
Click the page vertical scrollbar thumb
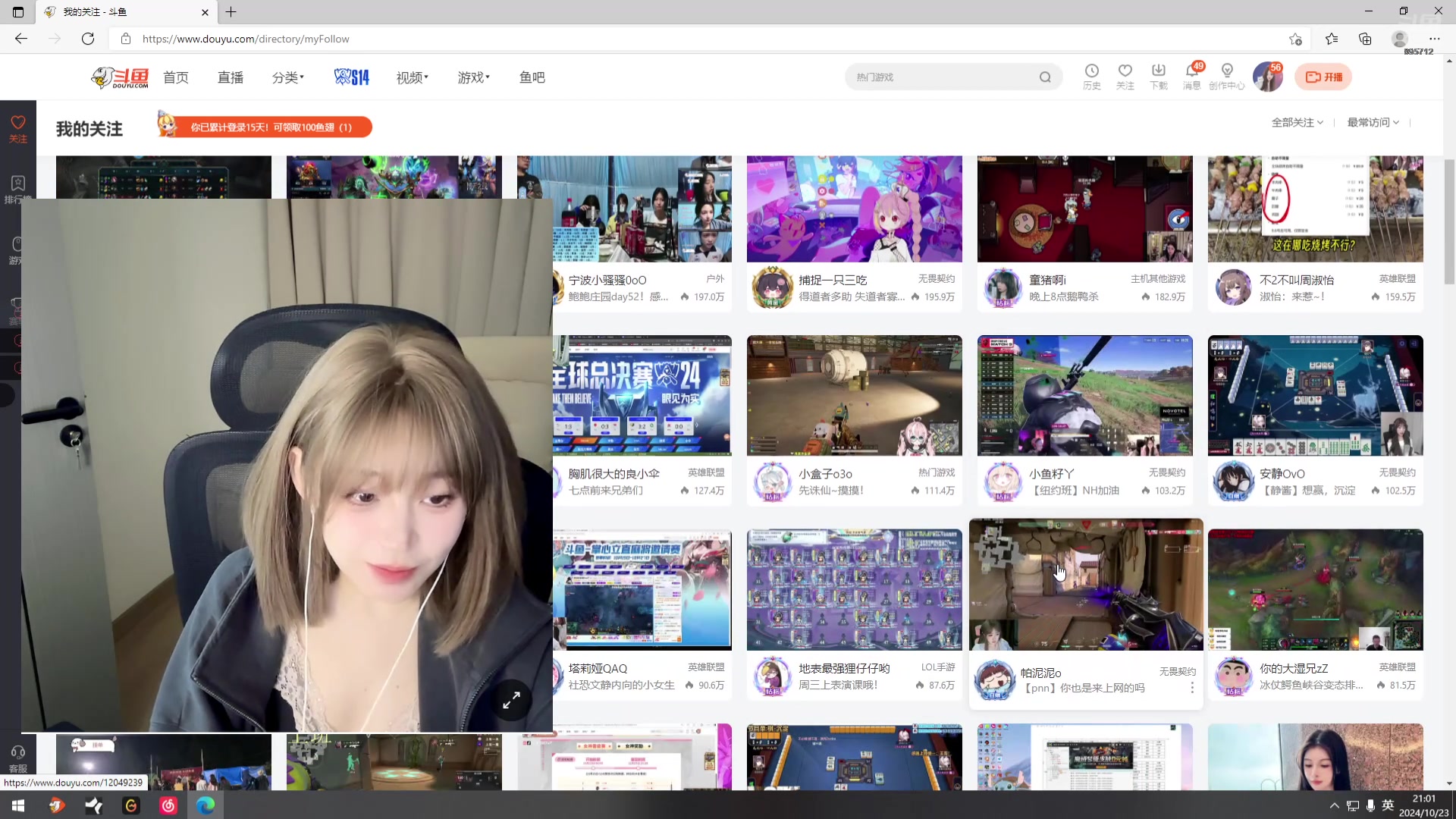pos(1449,221)
